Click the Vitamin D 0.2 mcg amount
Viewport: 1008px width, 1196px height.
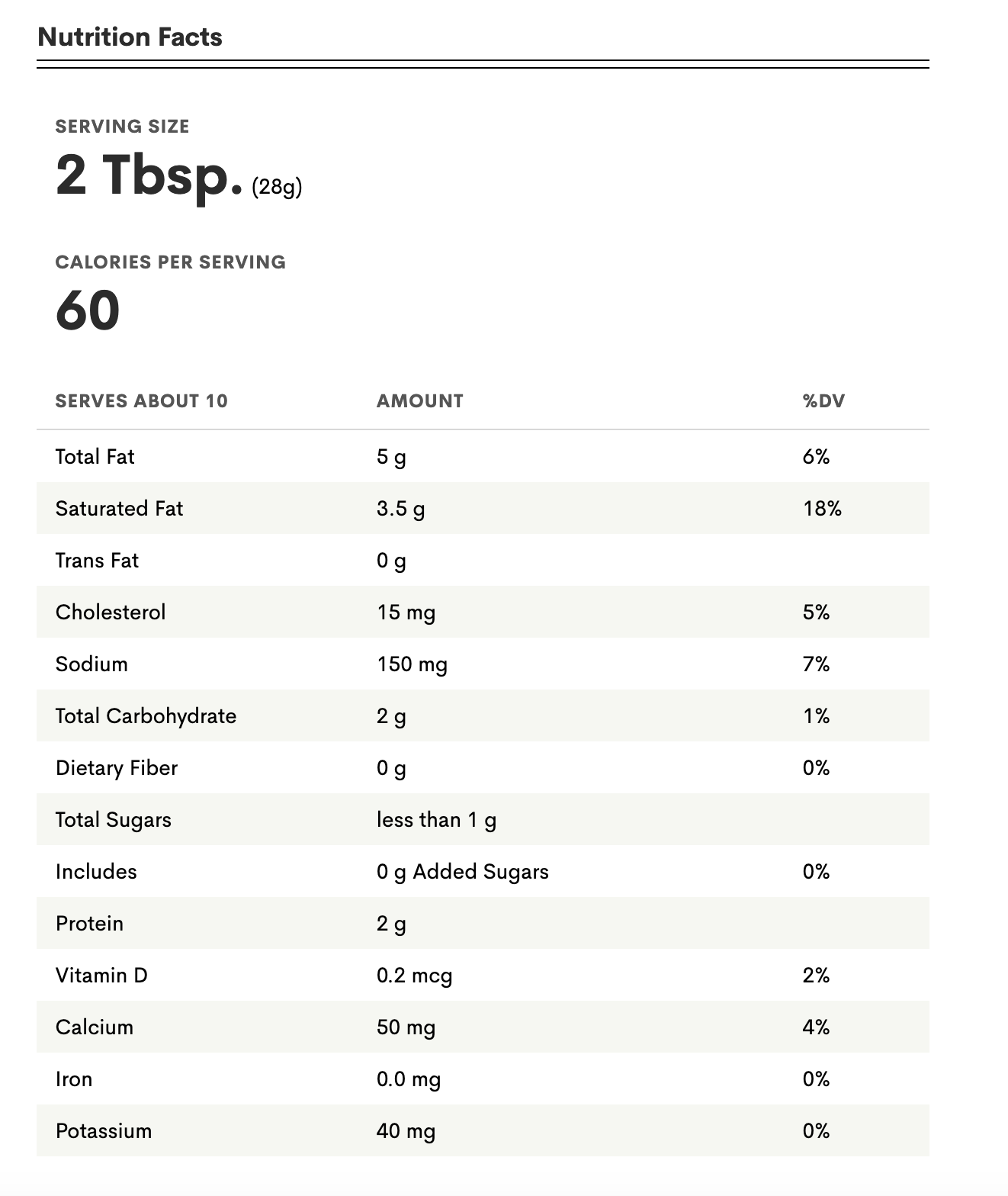tap(414, 976)
